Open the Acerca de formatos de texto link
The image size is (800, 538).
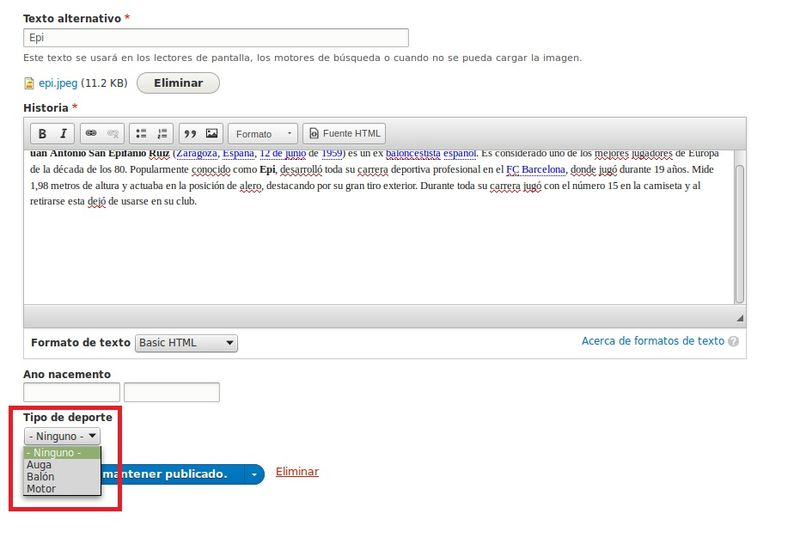653,341
